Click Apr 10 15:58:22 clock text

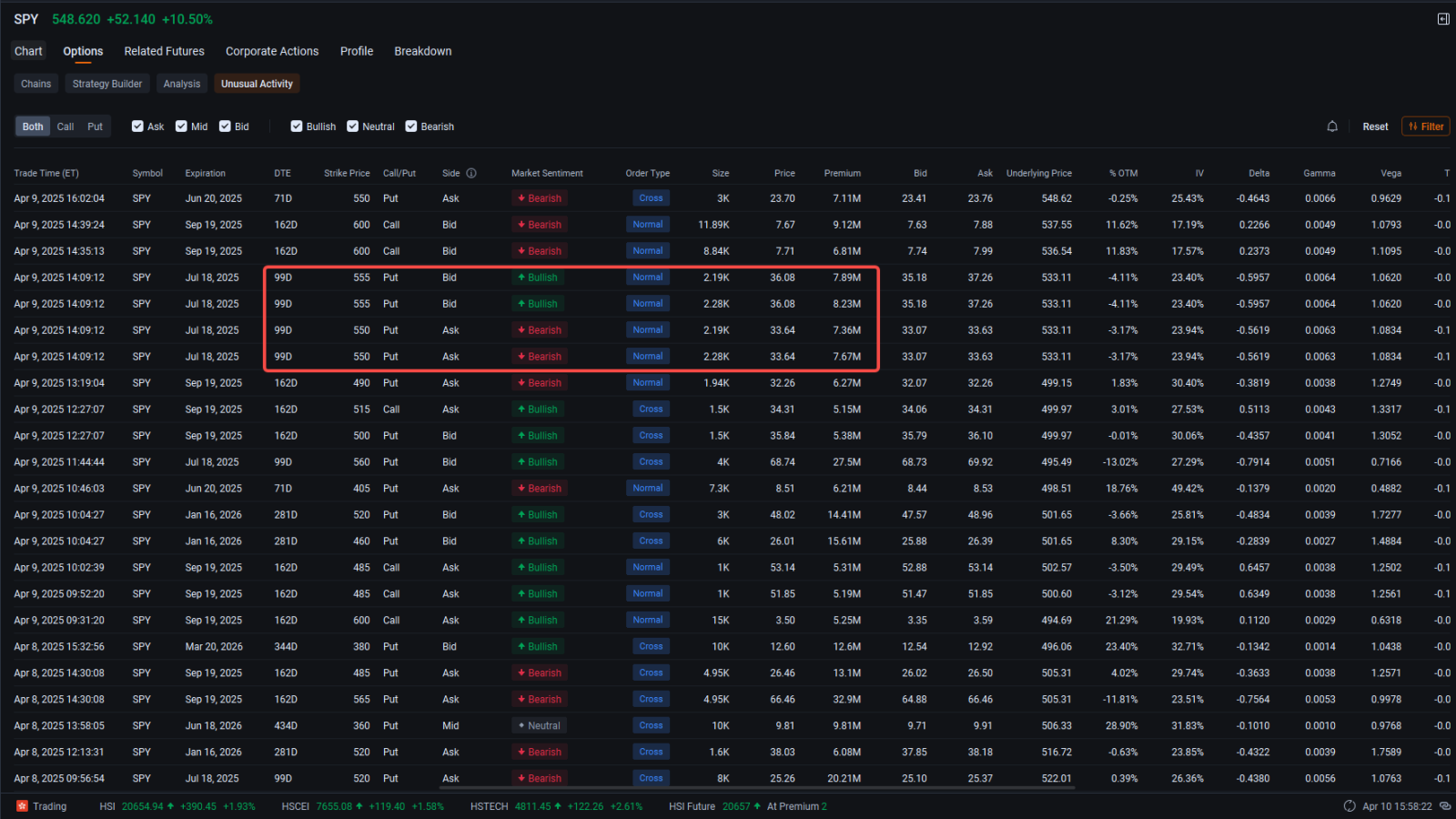pyautogui.click(x=1397, y=806)
